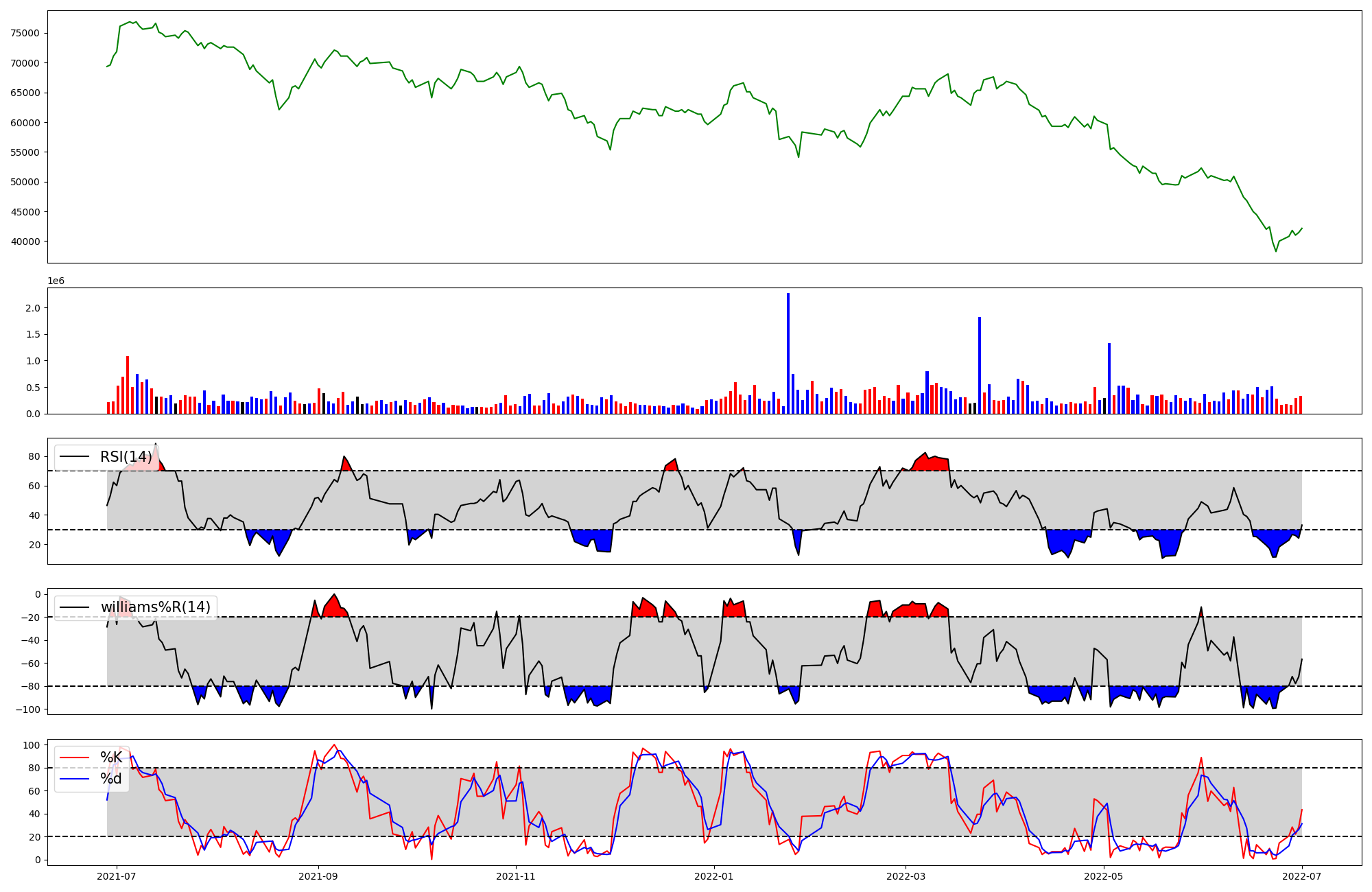The height and width of the screenshot is (892, 1372).
Task: Click the 2.0 volume axis tick label
Action: point(33,308)
